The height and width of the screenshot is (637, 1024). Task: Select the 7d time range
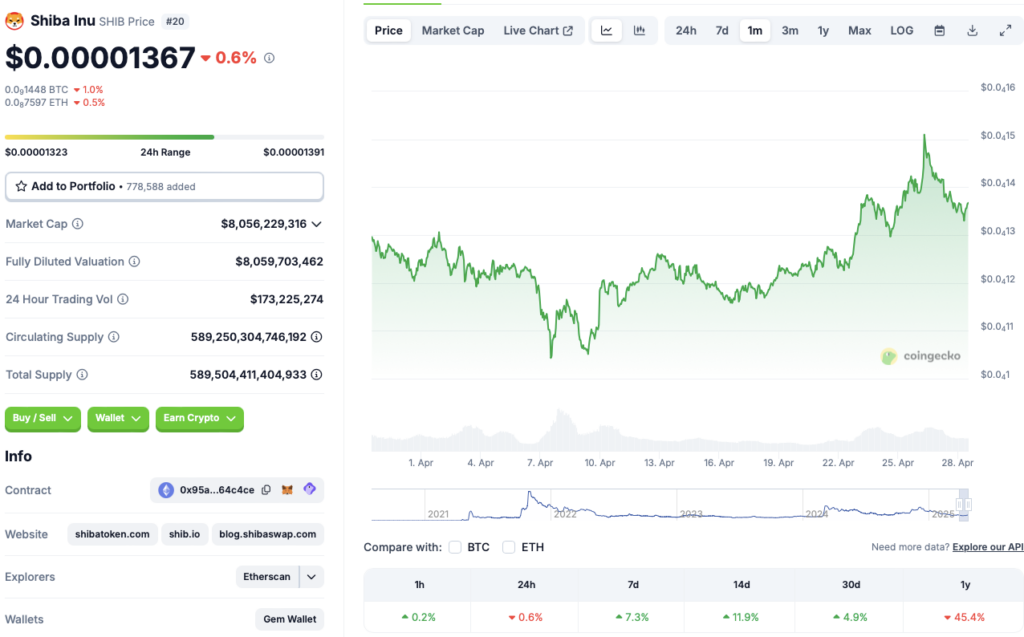coord(722,31)
